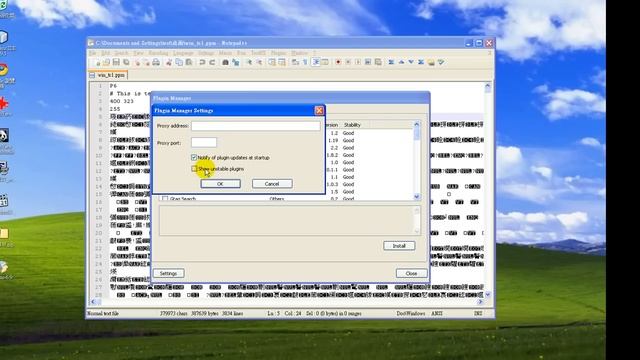This screenshot has height=360, width=640.
Task: Click the Show All Characters toolbar icon
Action: pos(304,62)
